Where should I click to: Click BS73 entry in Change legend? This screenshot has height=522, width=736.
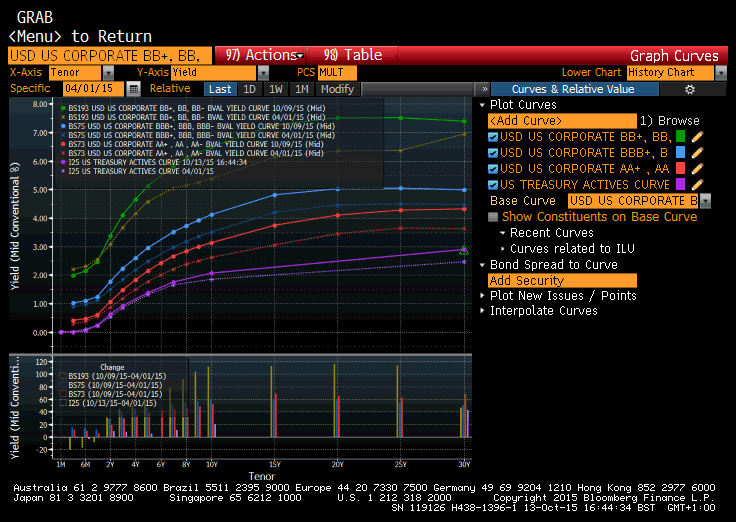tap(111, 394)
